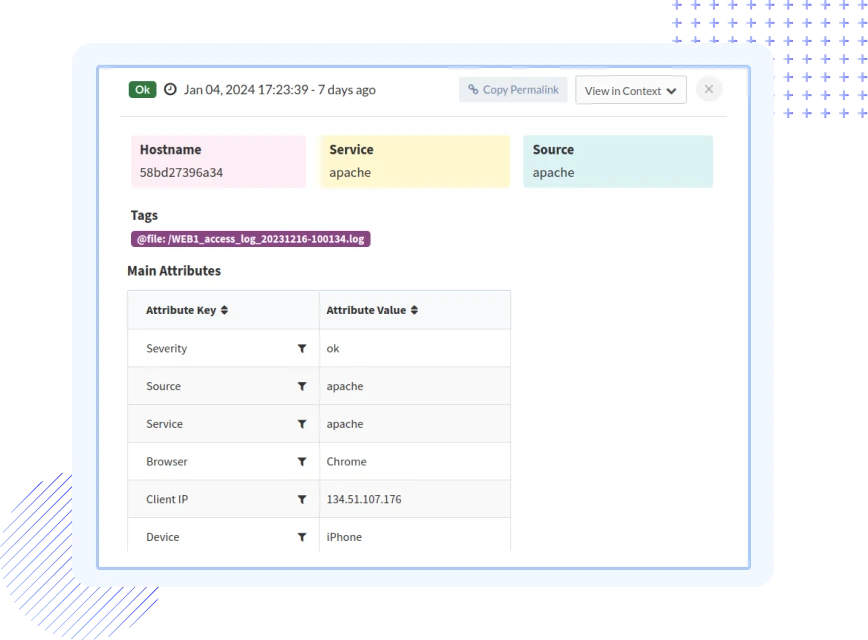868x640 pixels.
Task: Click the link icon in Copy Permalink
Action: click(473, 89)
